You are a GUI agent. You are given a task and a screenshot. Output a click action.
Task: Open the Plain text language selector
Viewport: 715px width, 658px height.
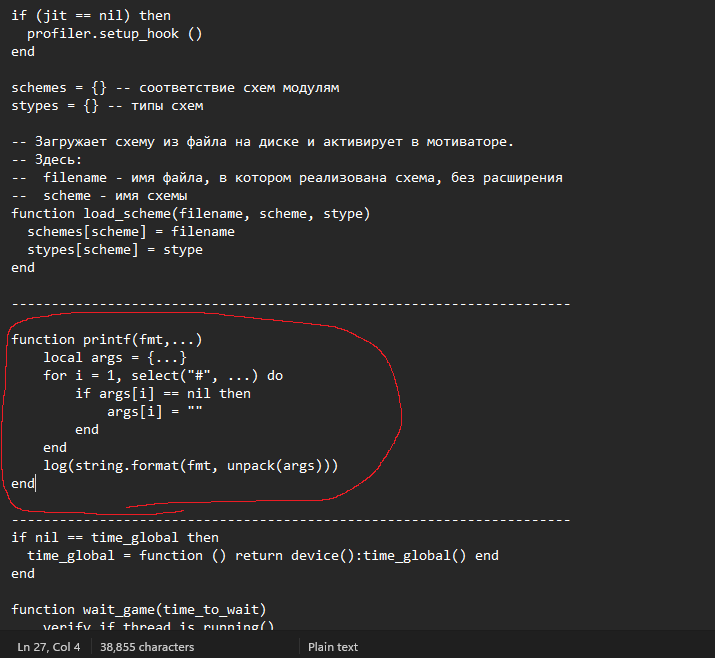pyautogui.click(x=333, y=647)
